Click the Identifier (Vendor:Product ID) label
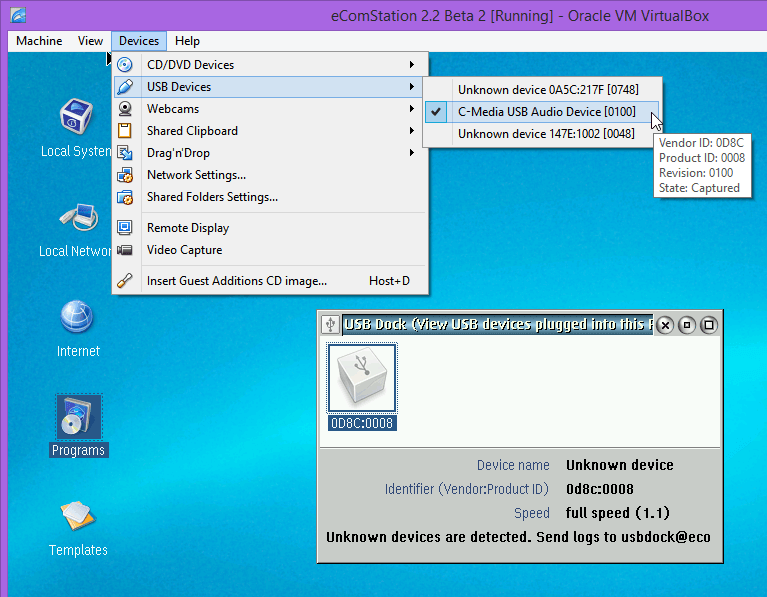This screenshot has height=597, width=767. pos(467,489)
